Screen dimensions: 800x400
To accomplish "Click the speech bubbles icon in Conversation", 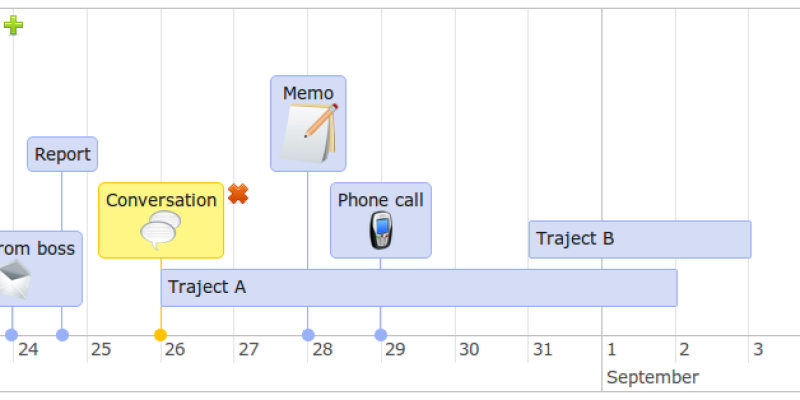I will point(161,230).
